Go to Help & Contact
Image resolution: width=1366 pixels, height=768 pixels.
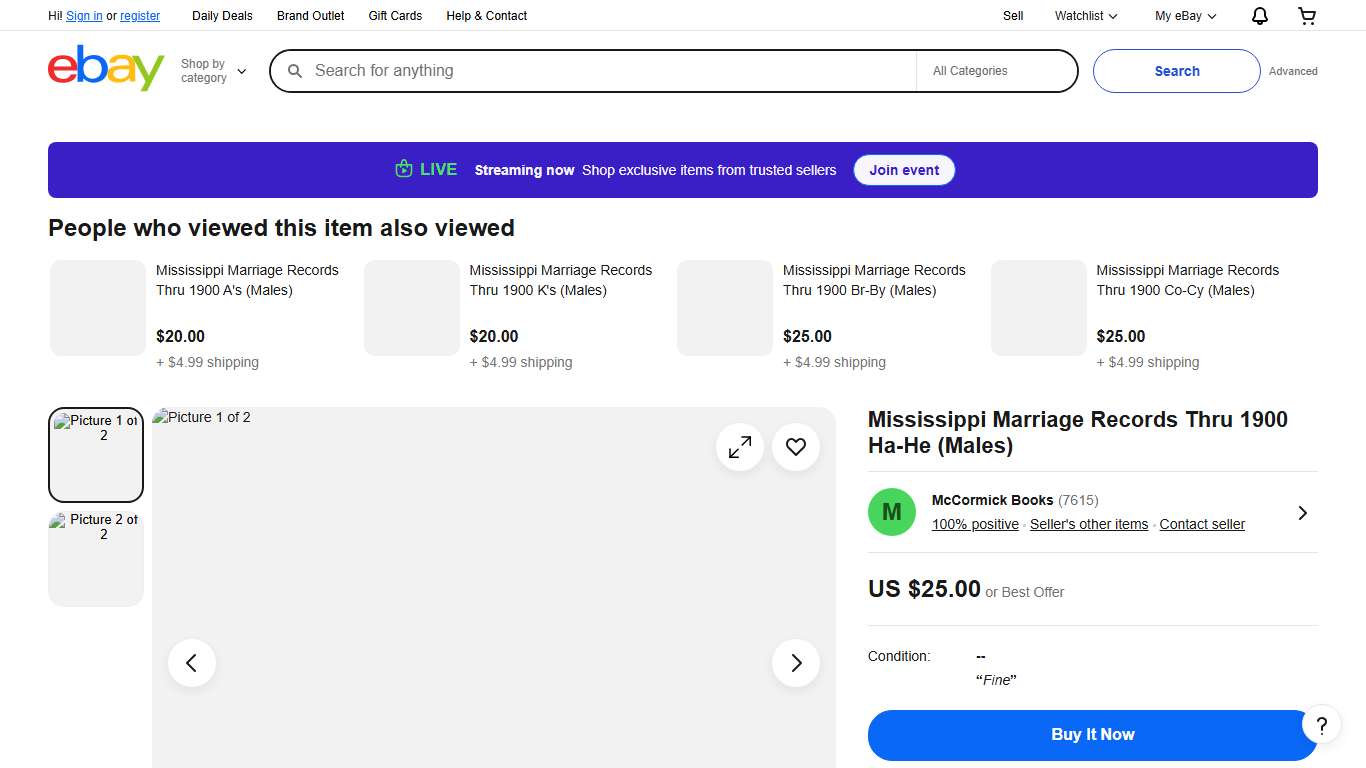pyautogui.click(x=486, y=15)
